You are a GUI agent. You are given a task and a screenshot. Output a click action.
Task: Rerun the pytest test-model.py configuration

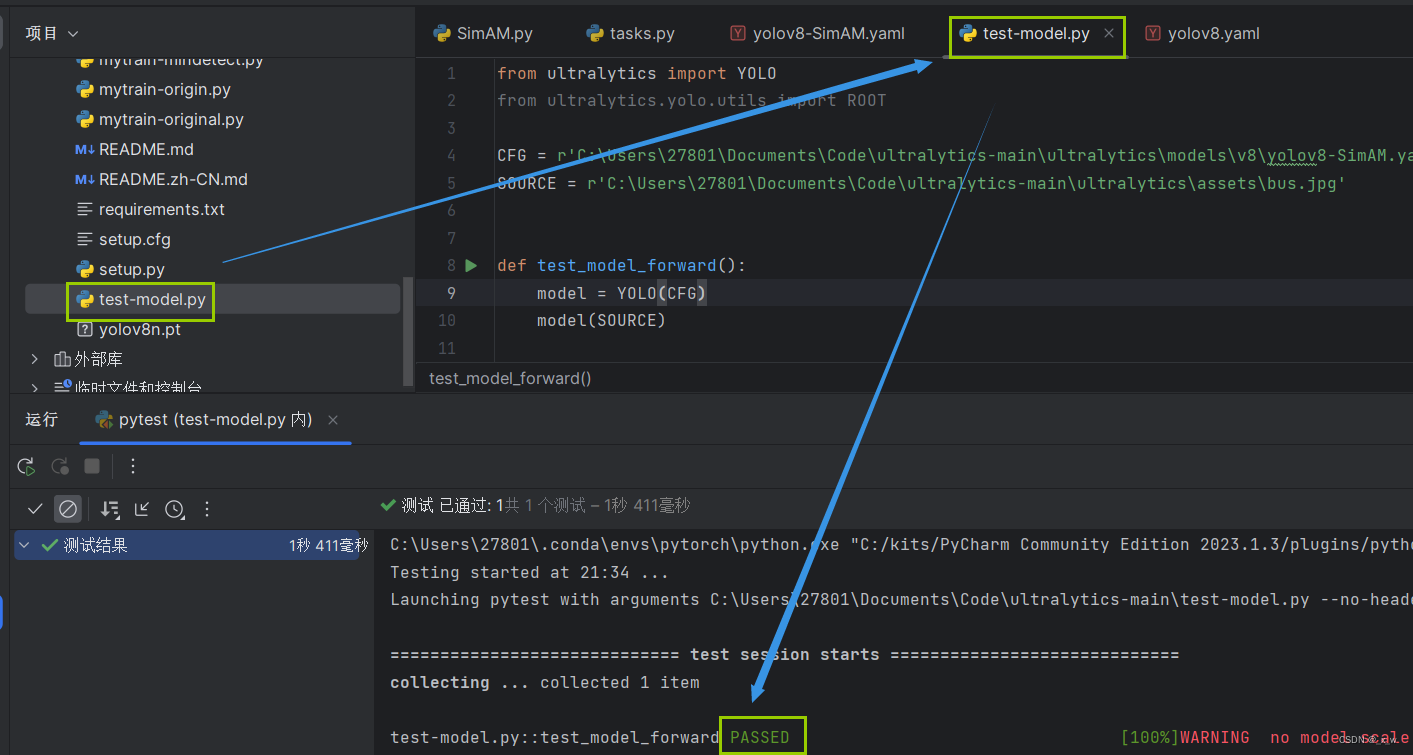coord(27,466)
